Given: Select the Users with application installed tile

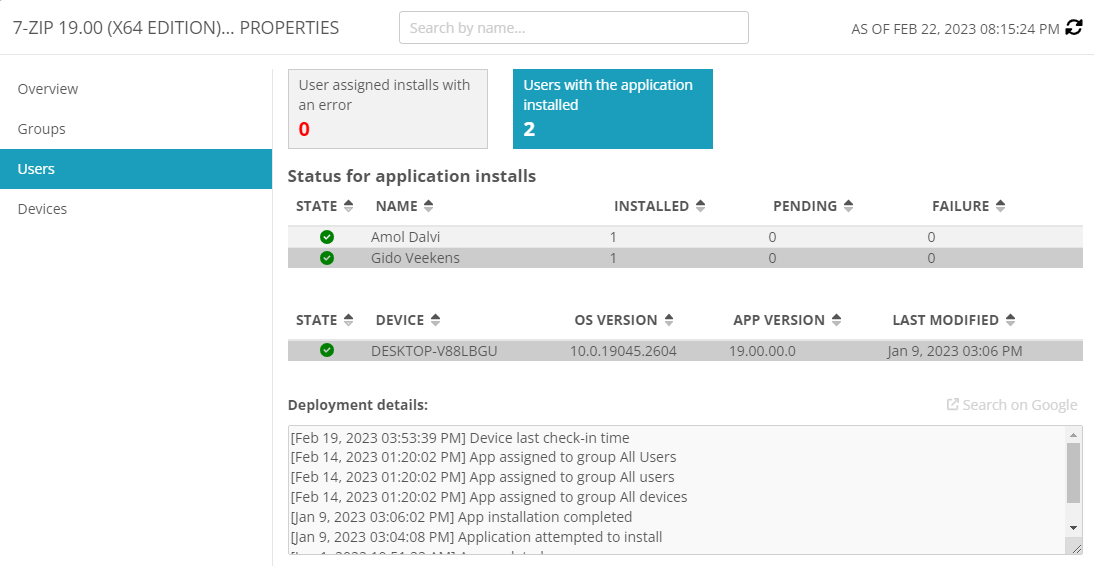Looking at the screenshot, I should (x=612, y=108).
